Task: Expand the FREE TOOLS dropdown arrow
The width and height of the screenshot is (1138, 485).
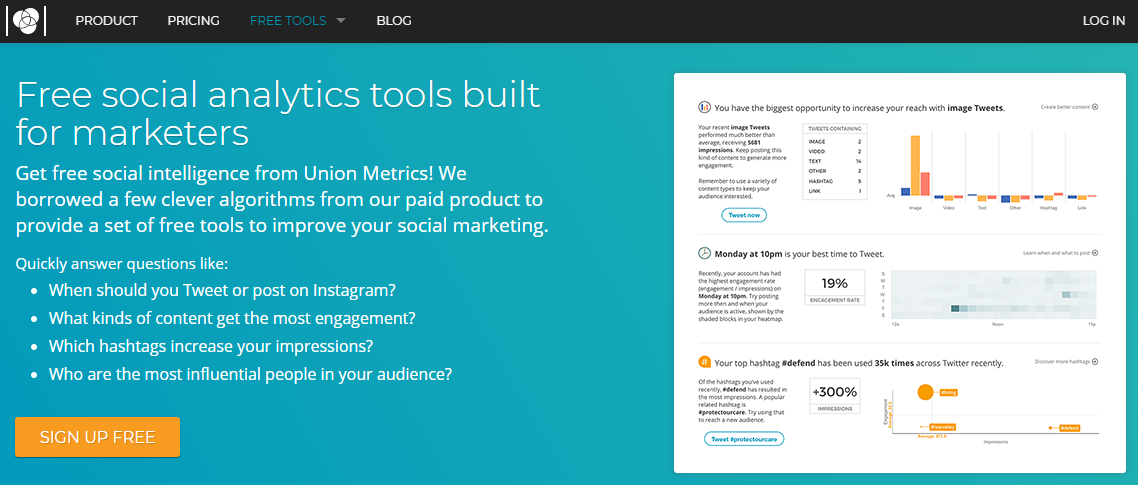Action: [340, 21]
